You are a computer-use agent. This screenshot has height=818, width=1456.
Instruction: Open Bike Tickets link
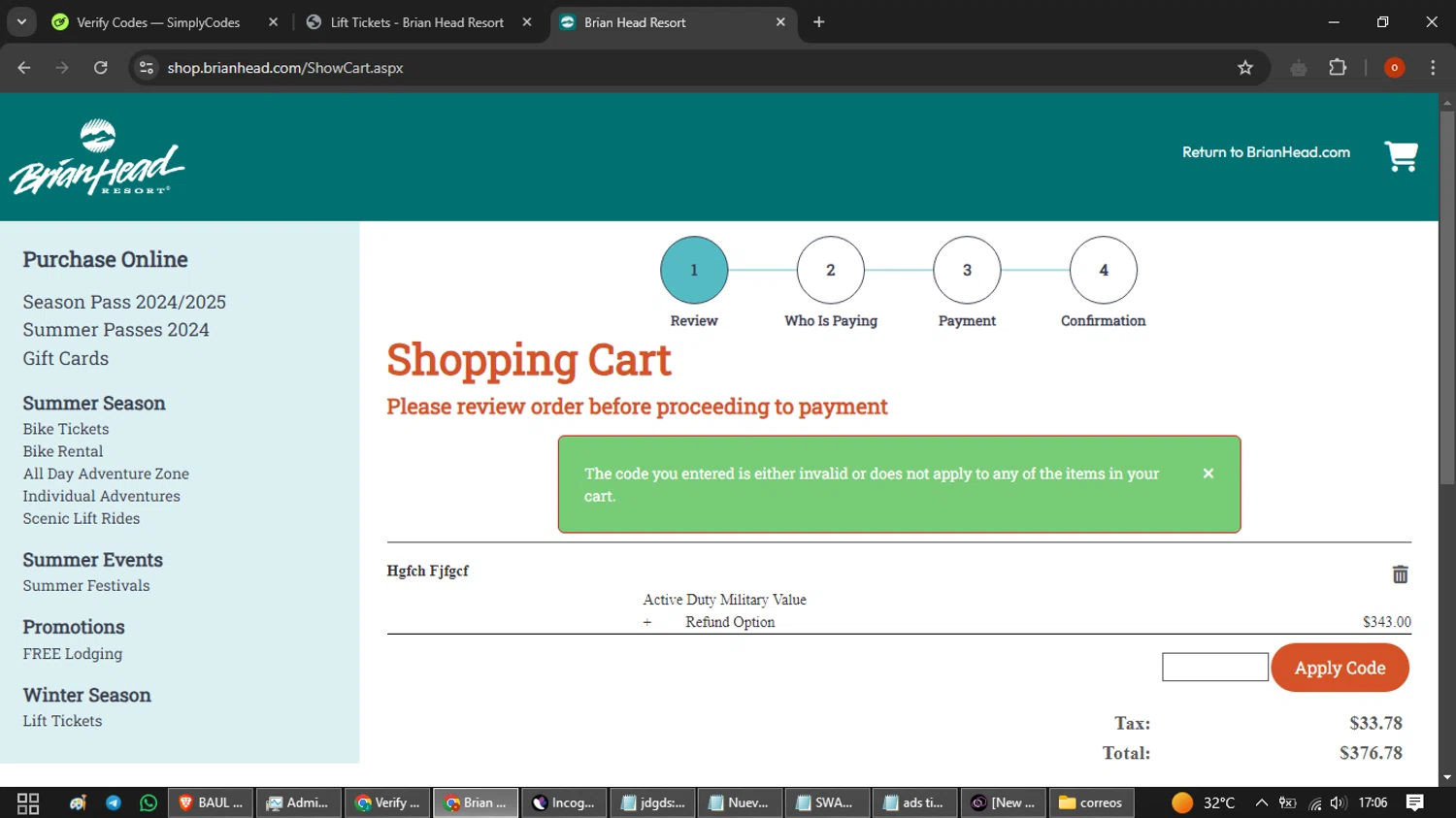click(66, 429)
